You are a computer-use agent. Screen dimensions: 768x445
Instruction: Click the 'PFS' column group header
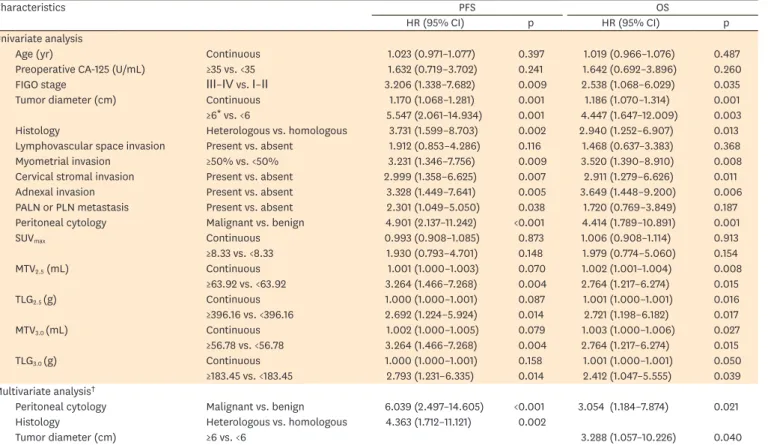pos(467,8)
